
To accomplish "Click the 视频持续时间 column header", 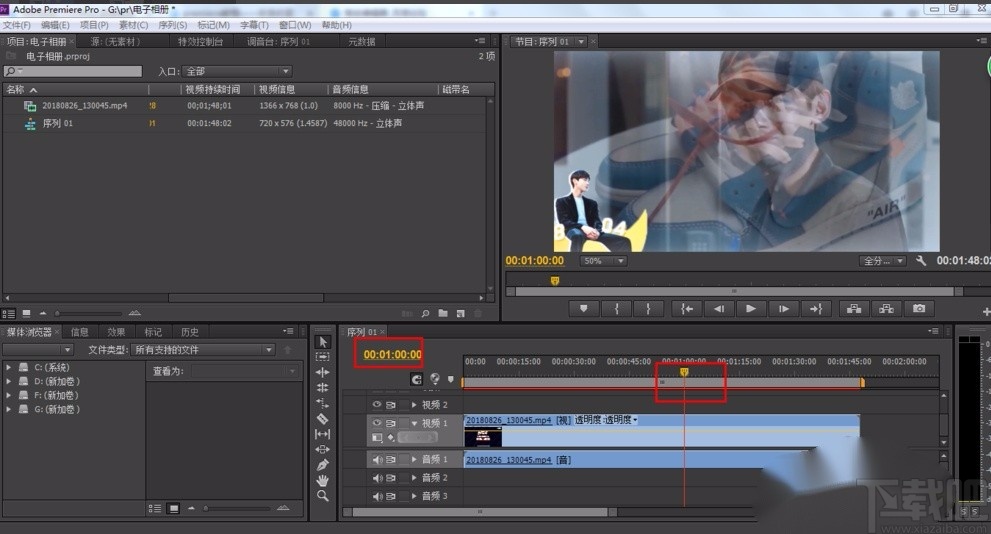I will coord(212,90).
